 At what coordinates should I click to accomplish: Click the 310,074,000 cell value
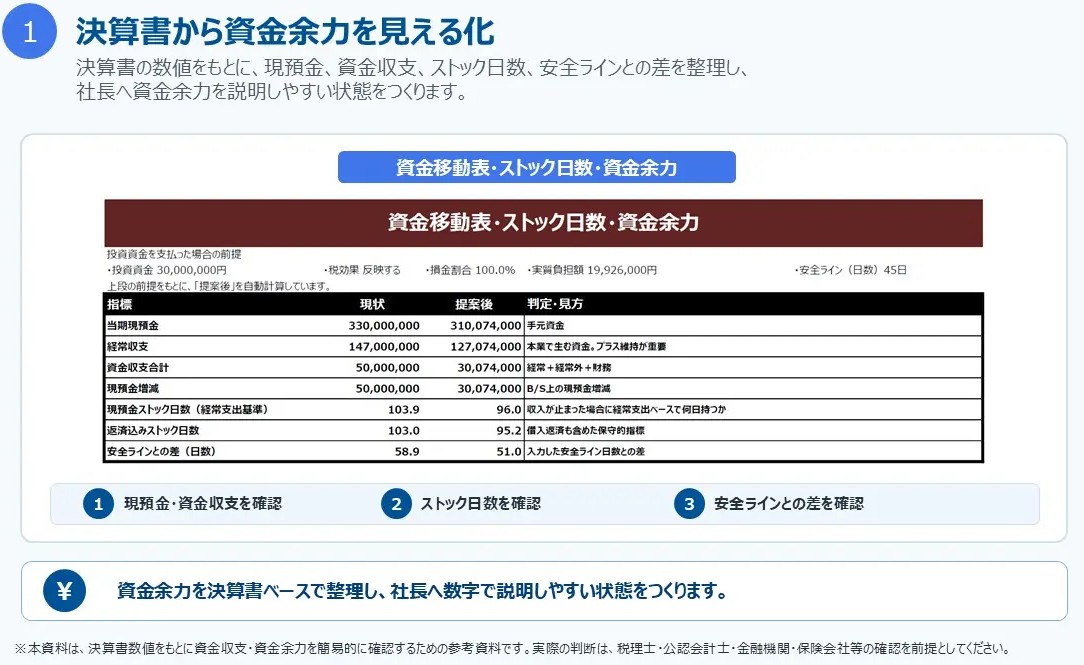(x=485, y=326)
